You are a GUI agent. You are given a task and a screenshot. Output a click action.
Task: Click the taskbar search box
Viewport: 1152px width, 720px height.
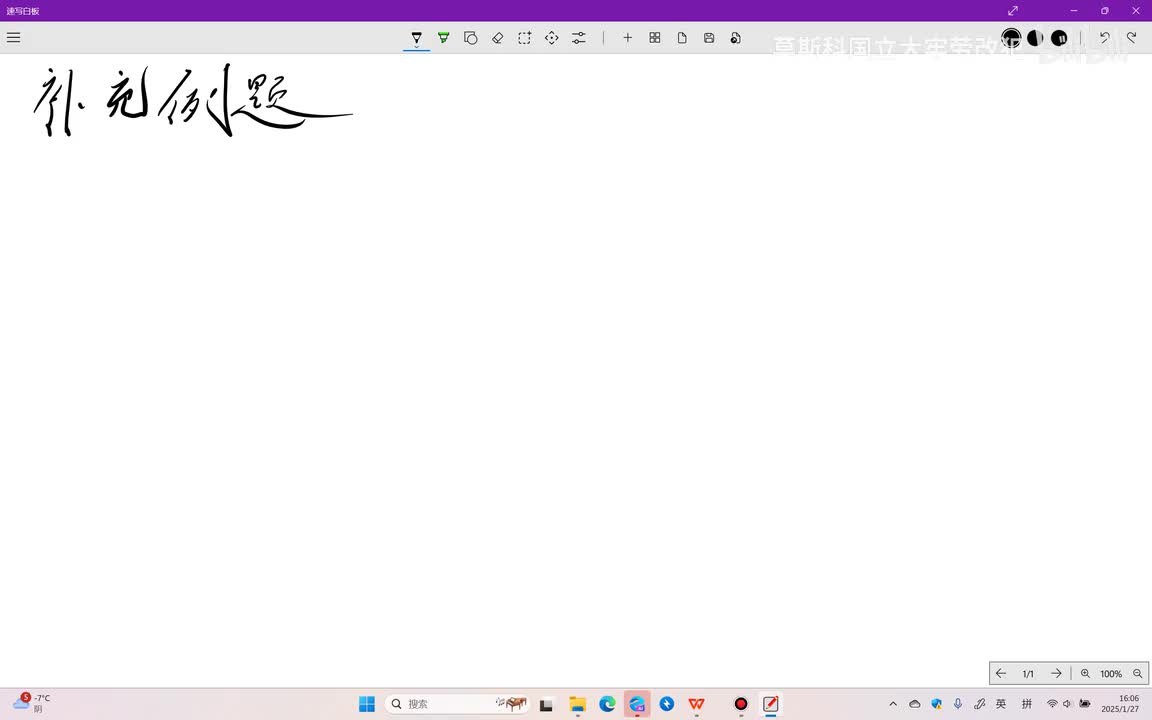tap(457, 704)
